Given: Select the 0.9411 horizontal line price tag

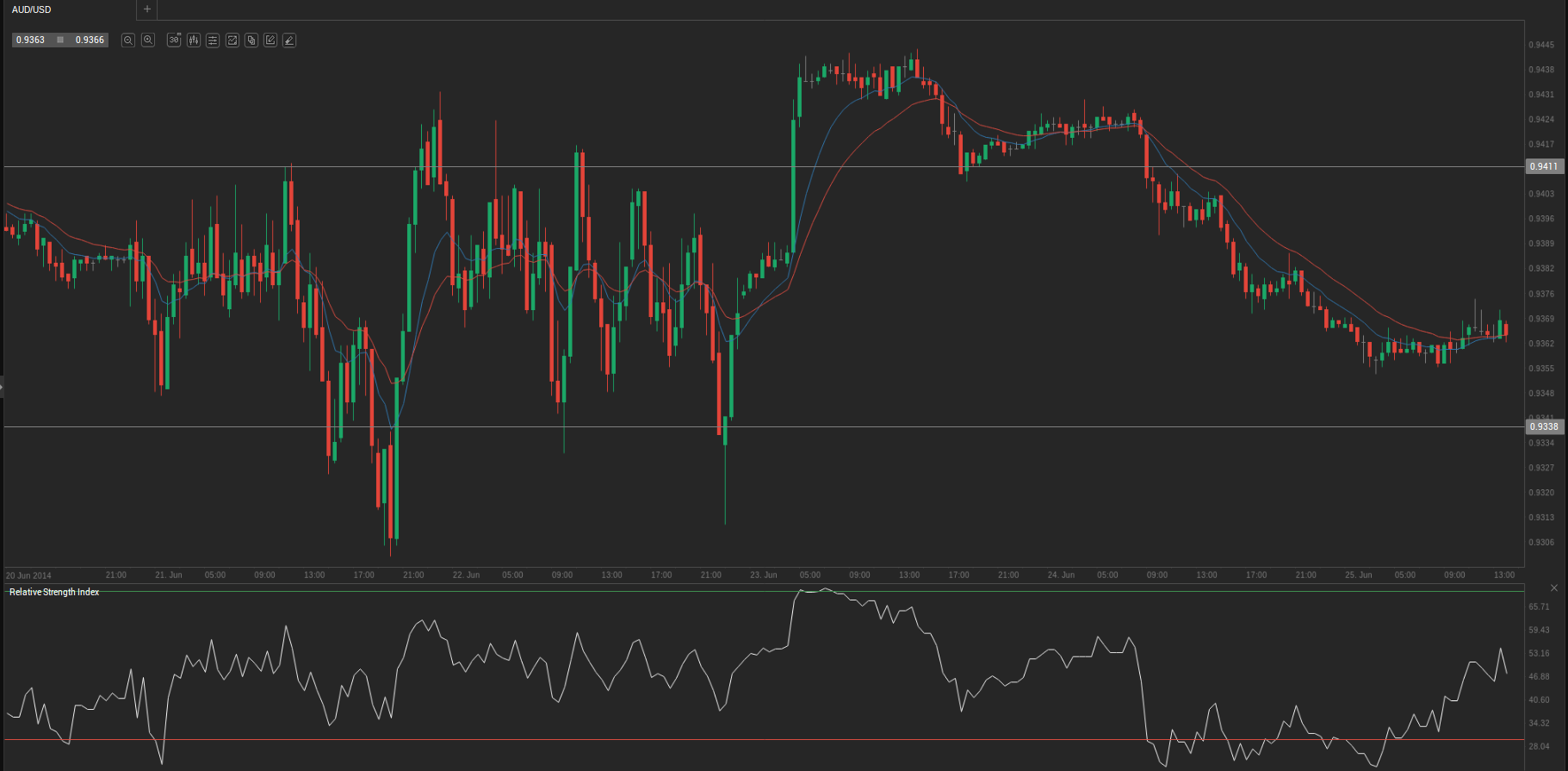Looking at the screenshot, I should pos(1543,166).
